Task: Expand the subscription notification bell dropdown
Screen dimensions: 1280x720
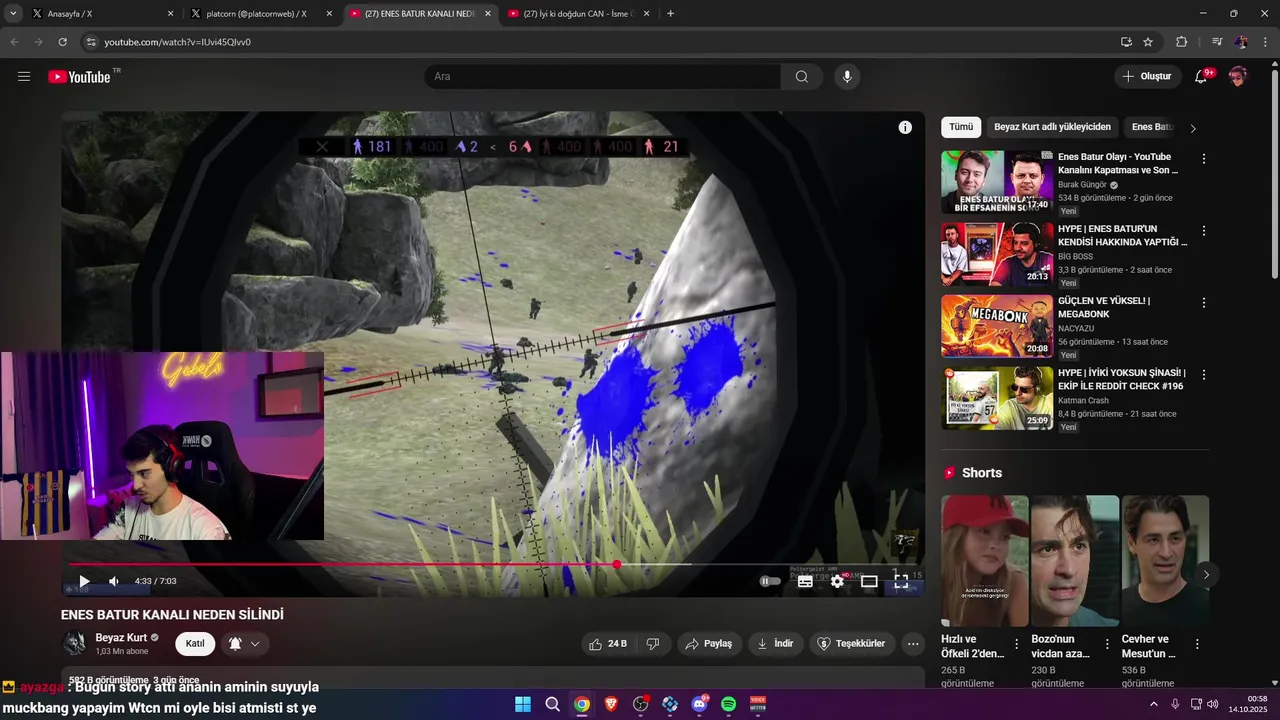Action: (244, 643)
